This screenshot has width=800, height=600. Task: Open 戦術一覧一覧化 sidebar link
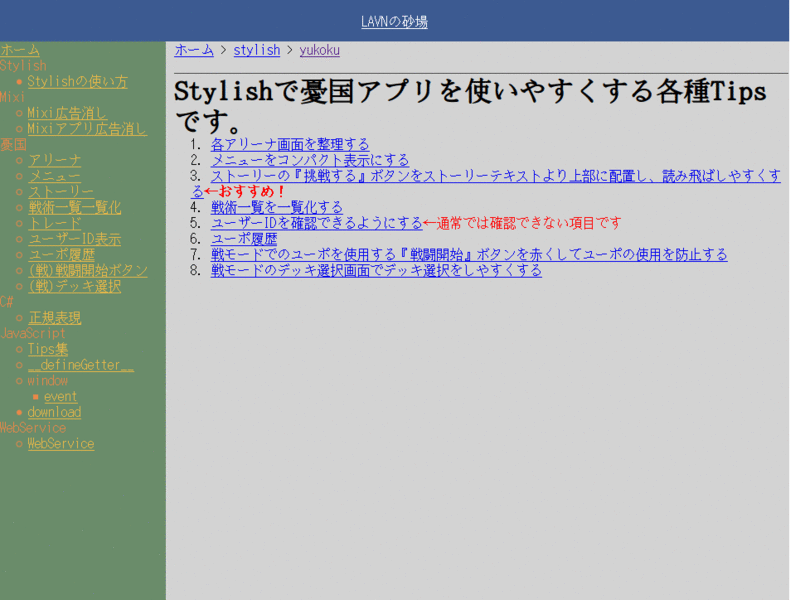pos(74,208)
